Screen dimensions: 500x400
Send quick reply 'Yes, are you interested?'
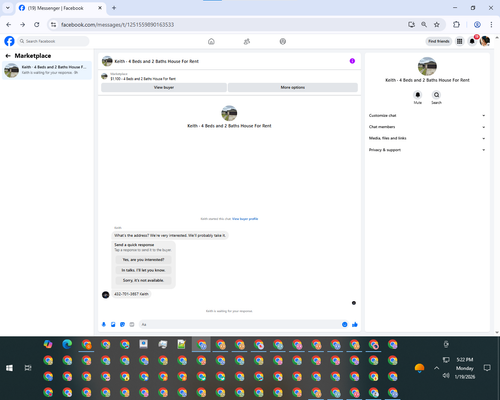point(143,260)
